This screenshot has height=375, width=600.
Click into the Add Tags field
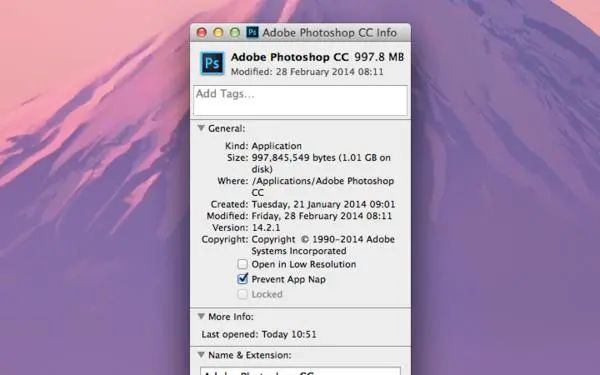point(300,100)
